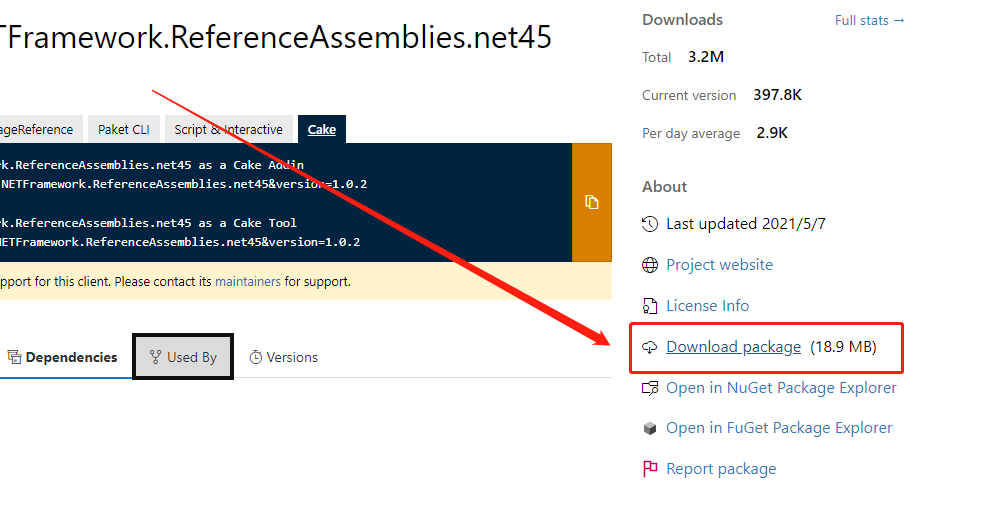Open in NuGet Package Explorer link
This screenshot has height=508, width=992.
781,388
